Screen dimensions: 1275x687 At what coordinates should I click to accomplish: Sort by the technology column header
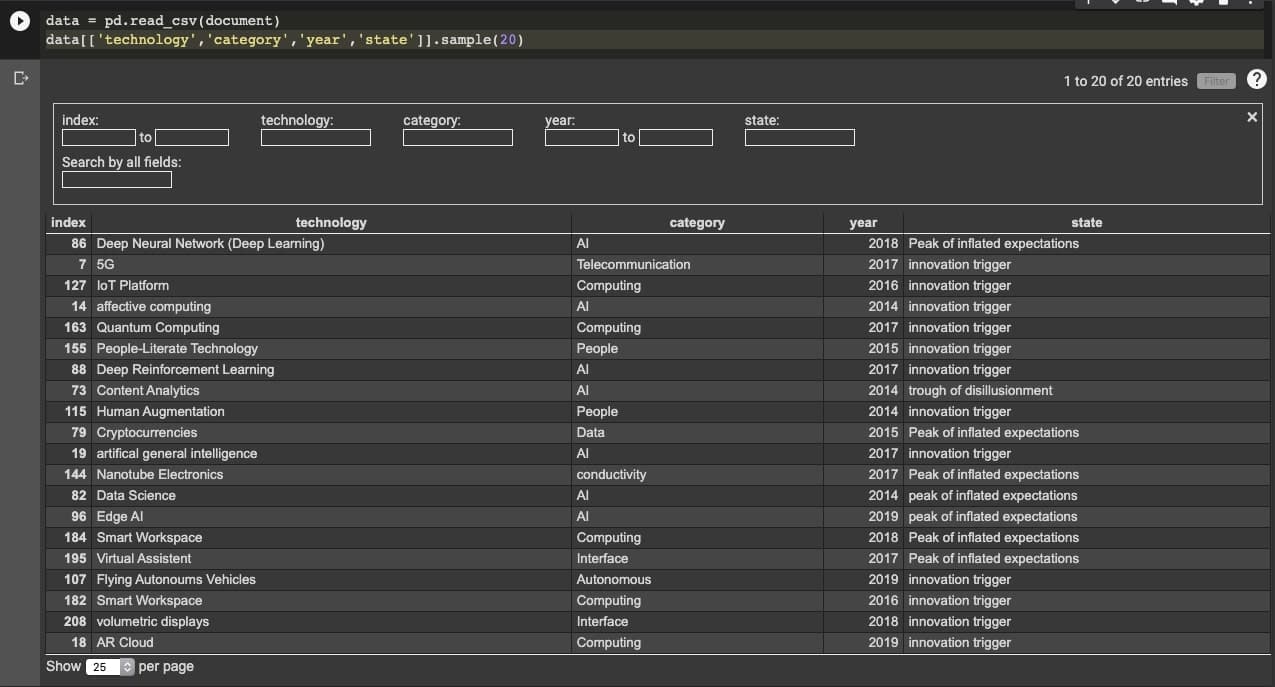click(331, 222)
